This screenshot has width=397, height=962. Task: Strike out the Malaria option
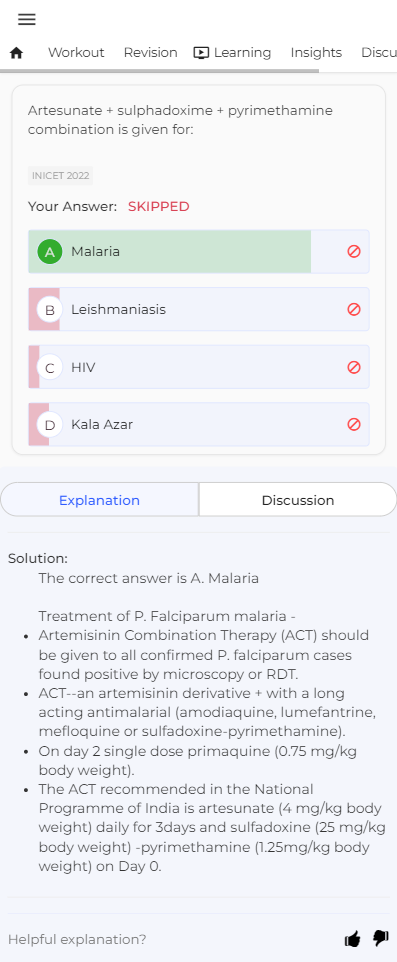pyautogui.click(x=353, y=252)
